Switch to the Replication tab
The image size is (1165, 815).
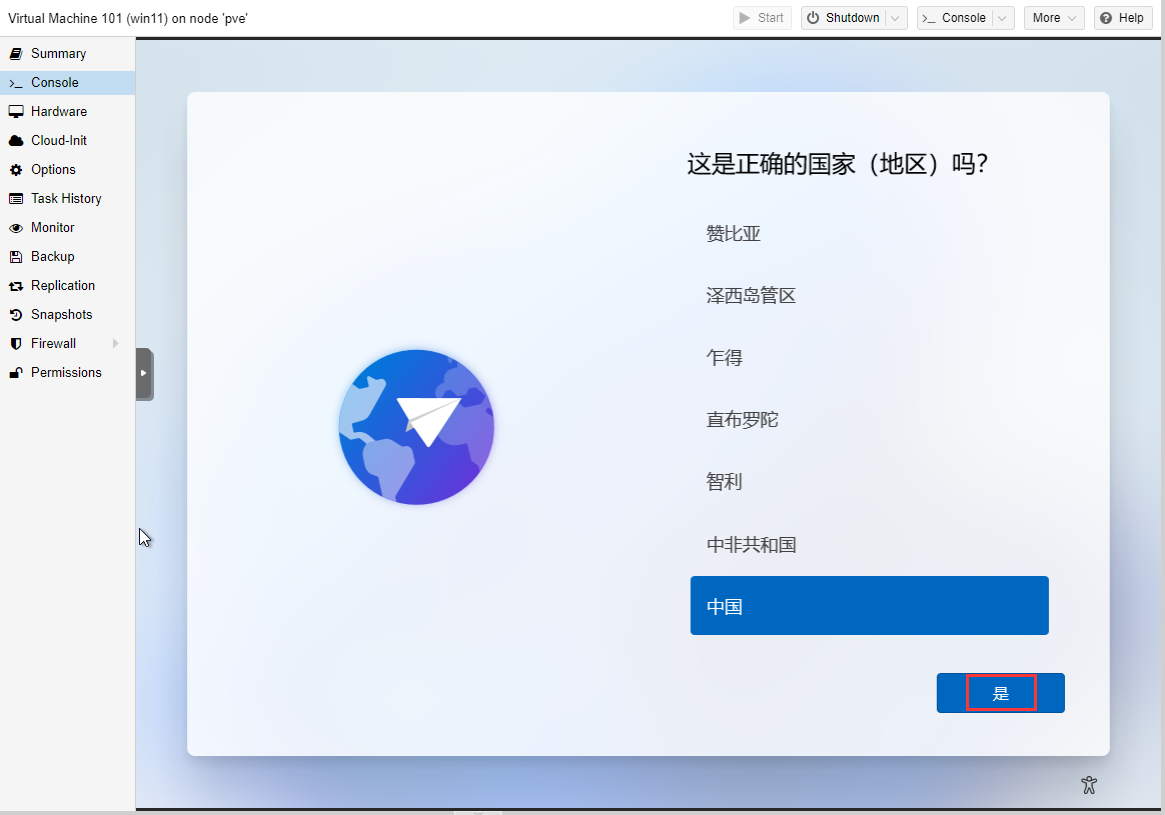coord(63,286)
